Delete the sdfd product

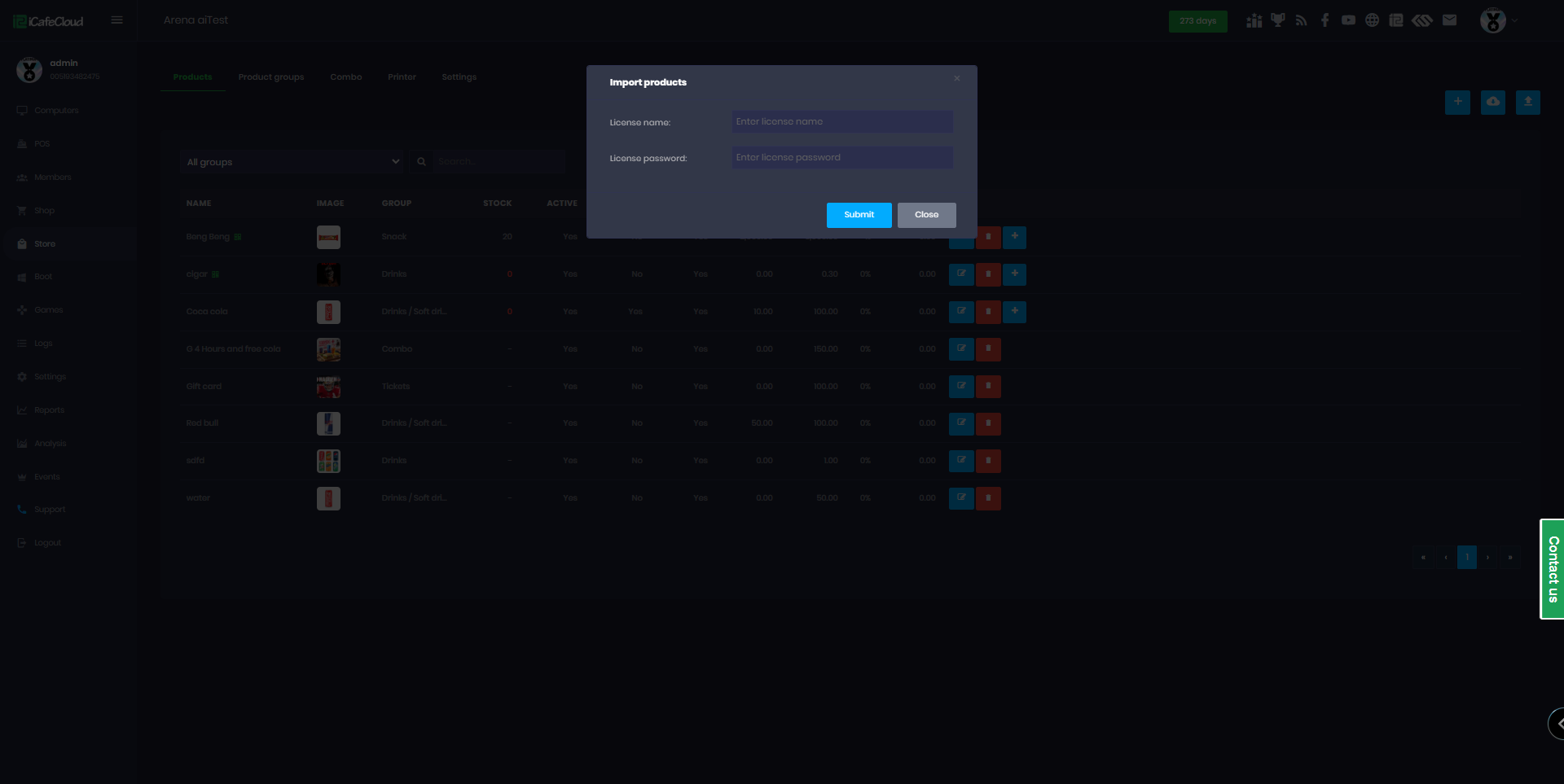point(988,461)
